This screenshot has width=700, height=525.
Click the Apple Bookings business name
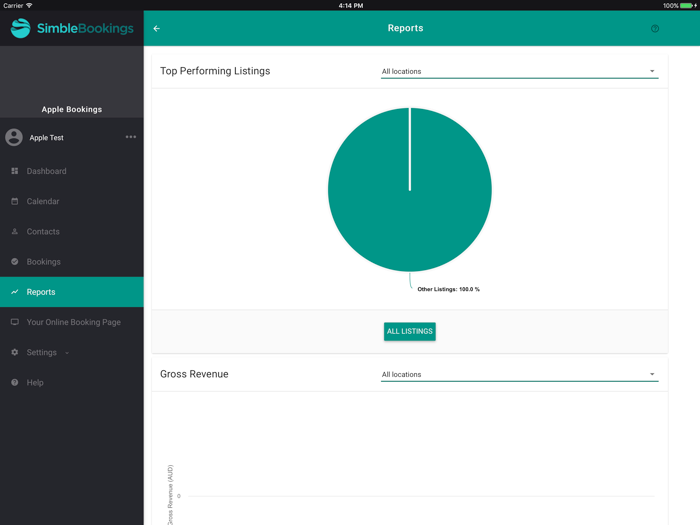click(72, 109)
